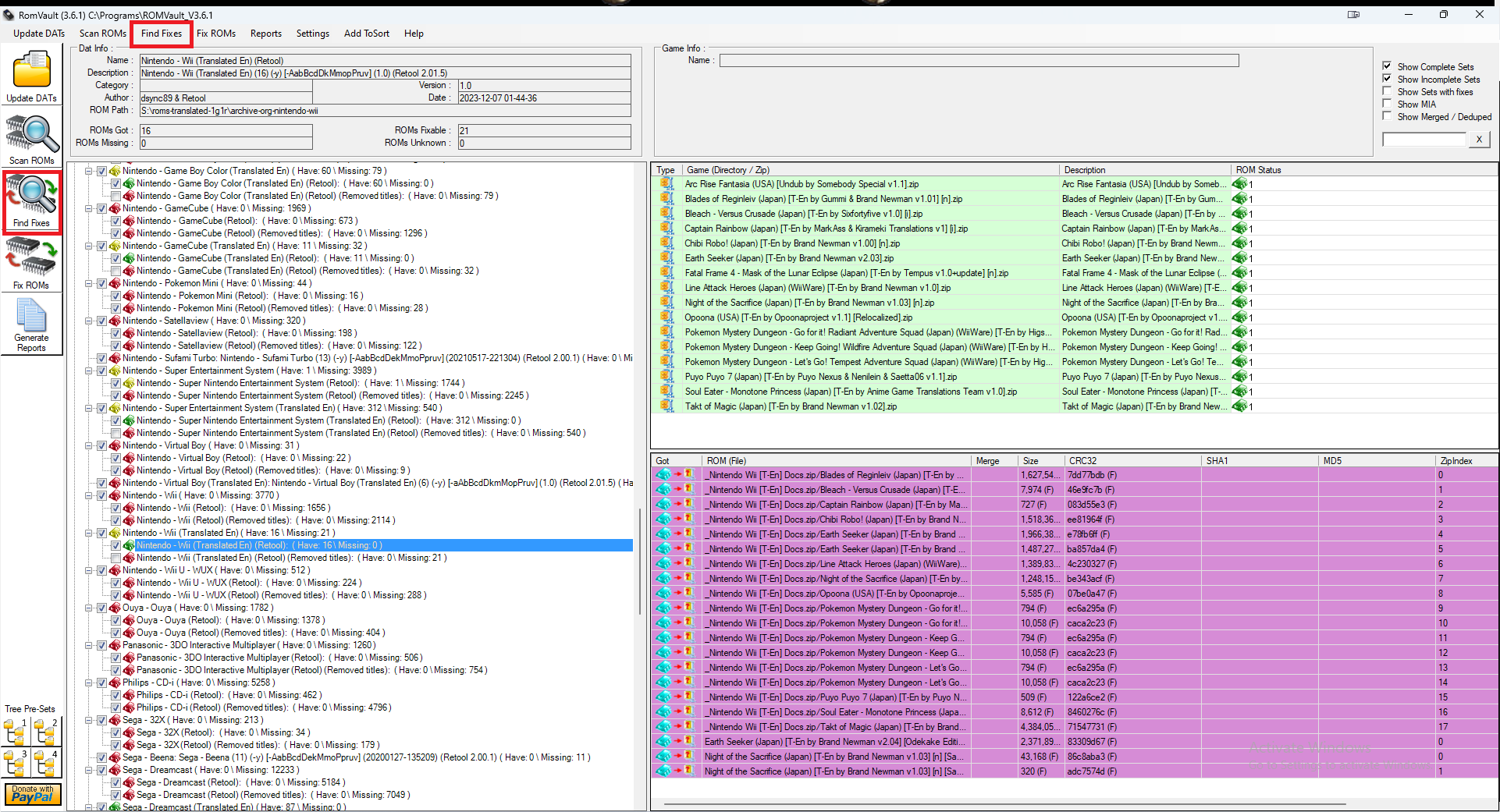Open the Scan ROMs menu
This screenshot has height=812, width=1500.
point(103,34)
